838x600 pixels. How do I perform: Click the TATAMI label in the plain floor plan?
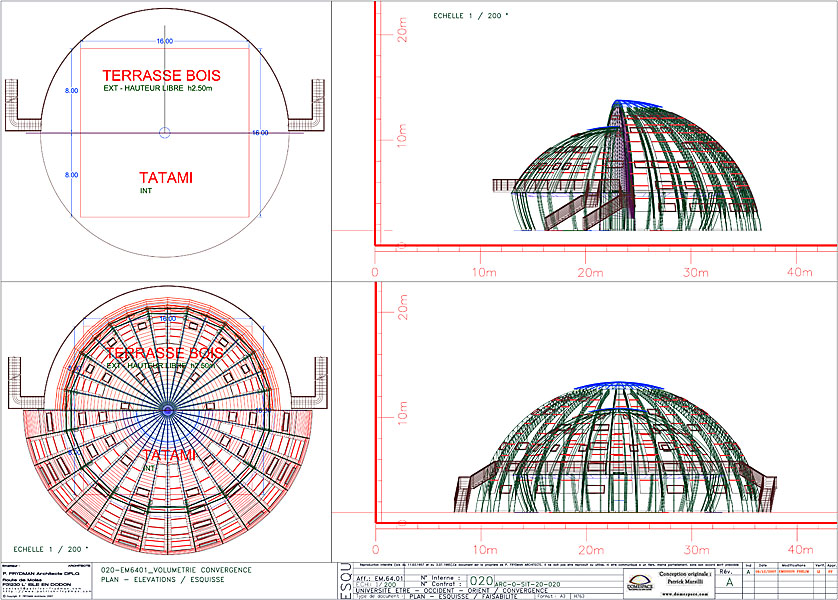click(165, 178)
